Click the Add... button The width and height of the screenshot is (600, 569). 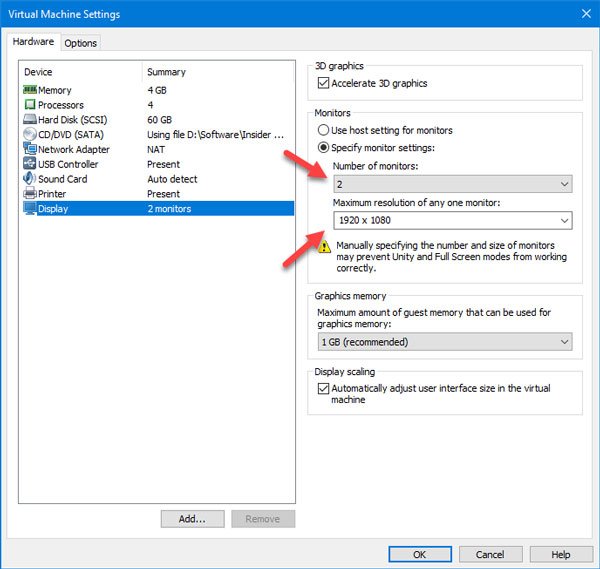(x=192, y=519)
